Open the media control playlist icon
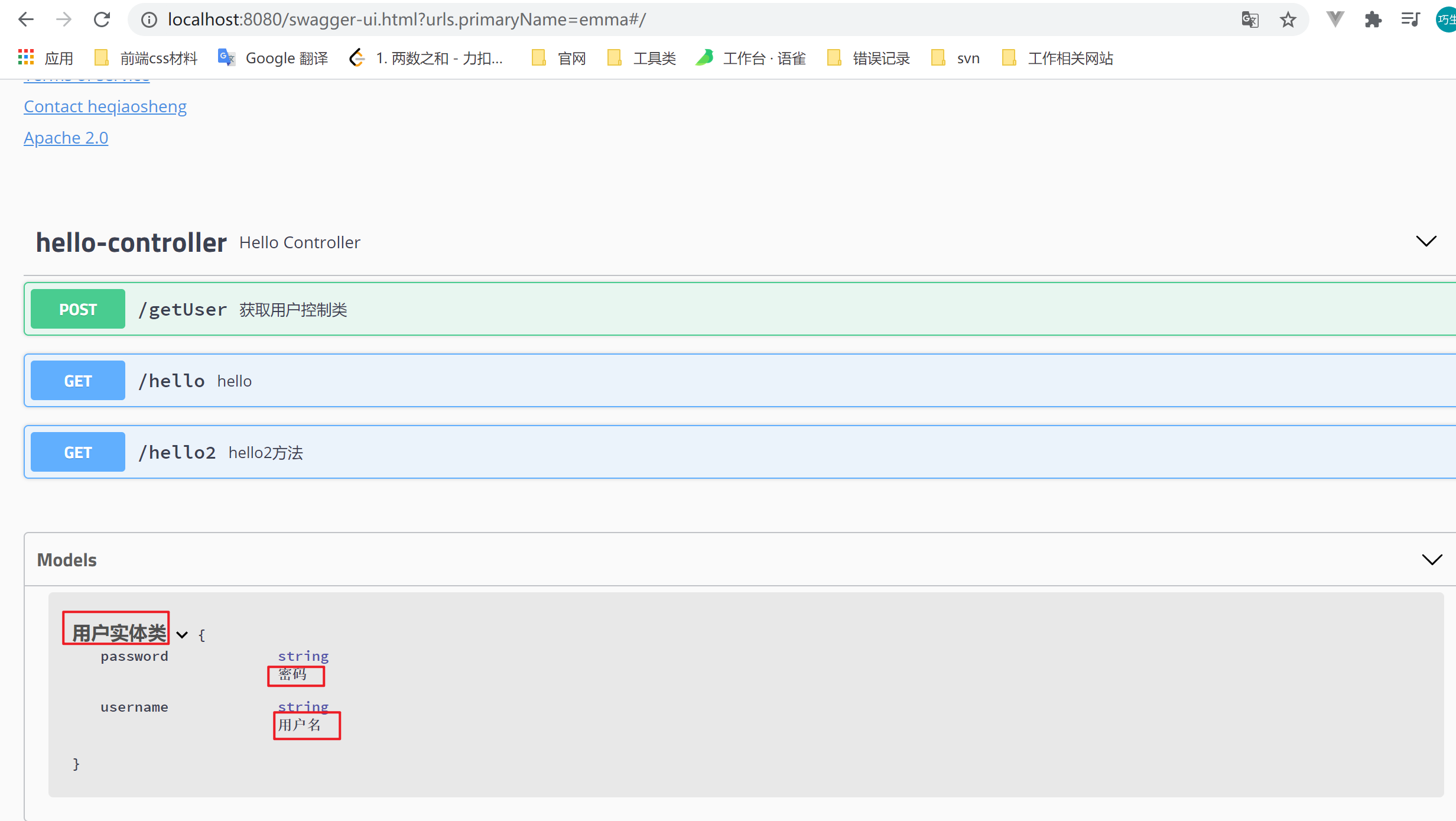The width and height of the screenshot is (1456, 821). (1410, 20)
